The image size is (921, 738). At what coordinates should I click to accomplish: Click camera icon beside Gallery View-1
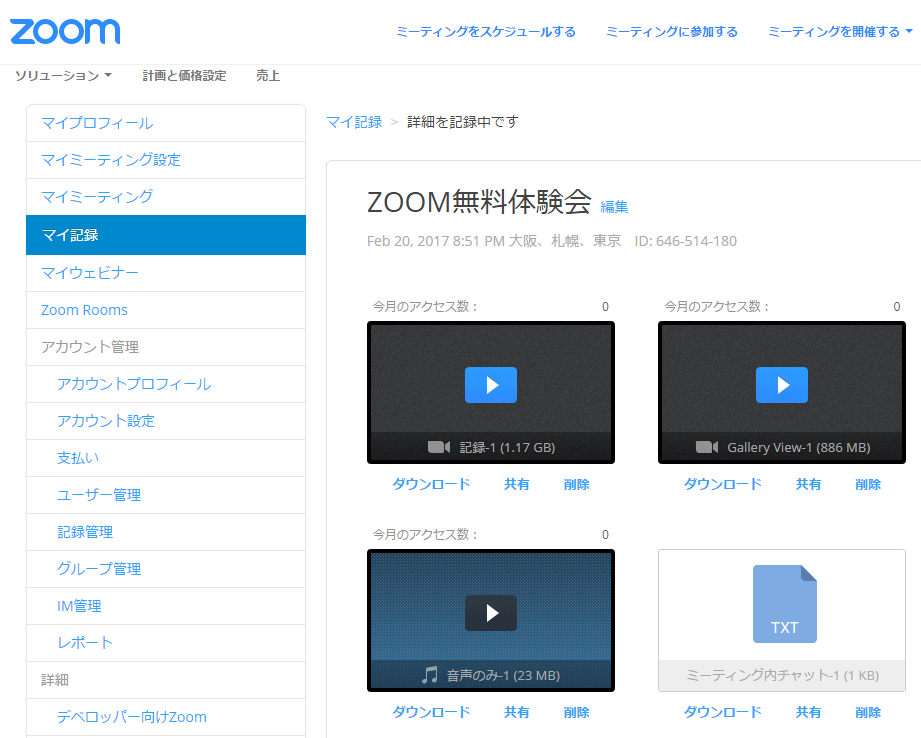707,447
